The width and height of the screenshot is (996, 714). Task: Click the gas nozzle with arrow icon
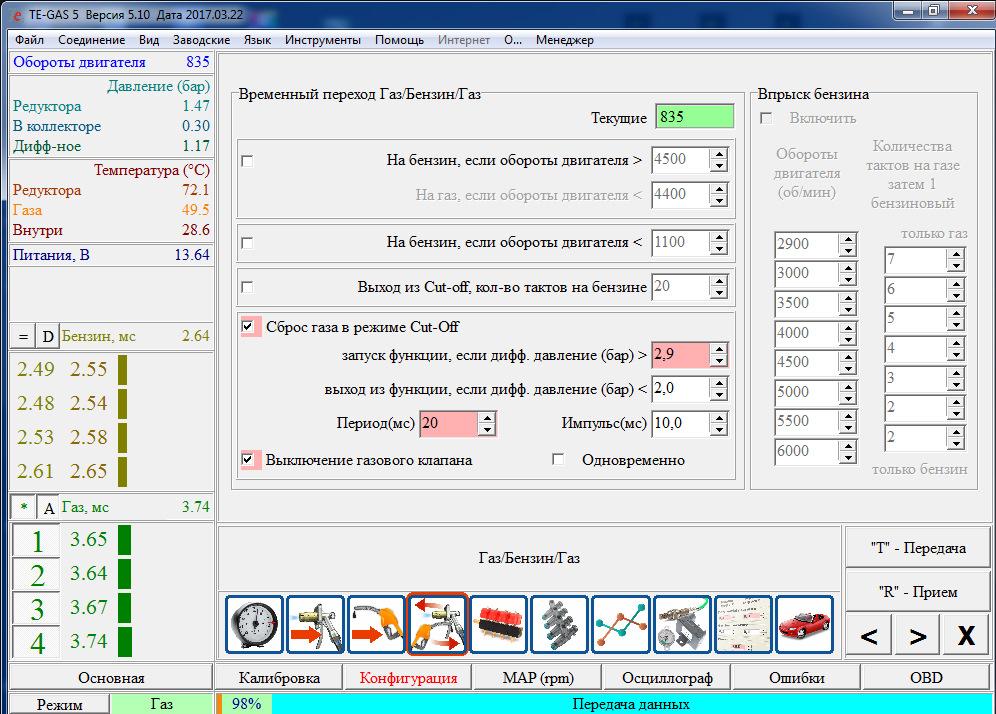315,625
